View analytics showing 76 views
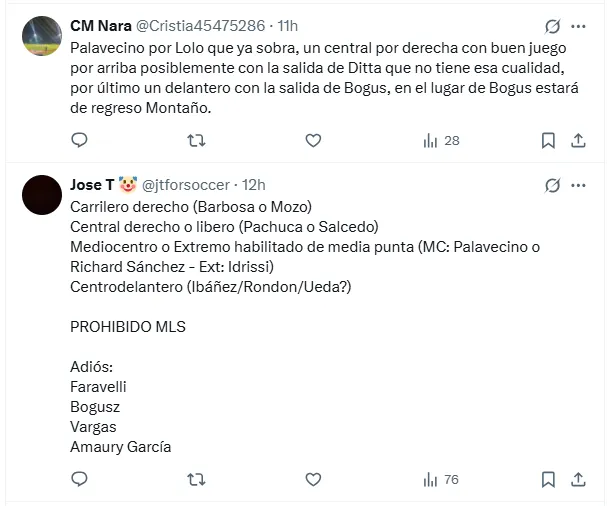 441,480
